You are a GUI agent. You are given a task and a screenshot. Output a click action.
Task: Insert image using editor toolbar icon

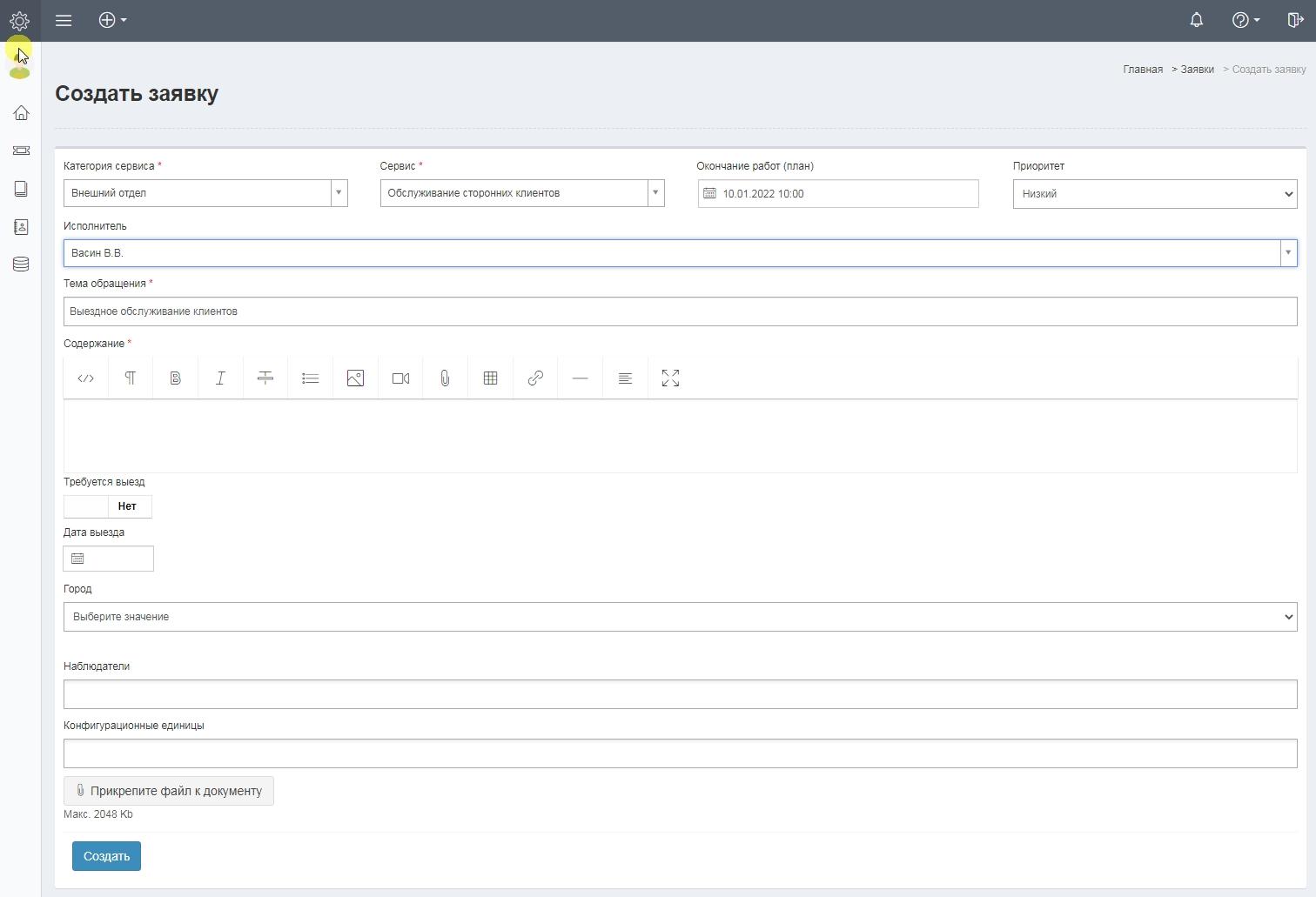pyautogui.click(x=355, y=378)
